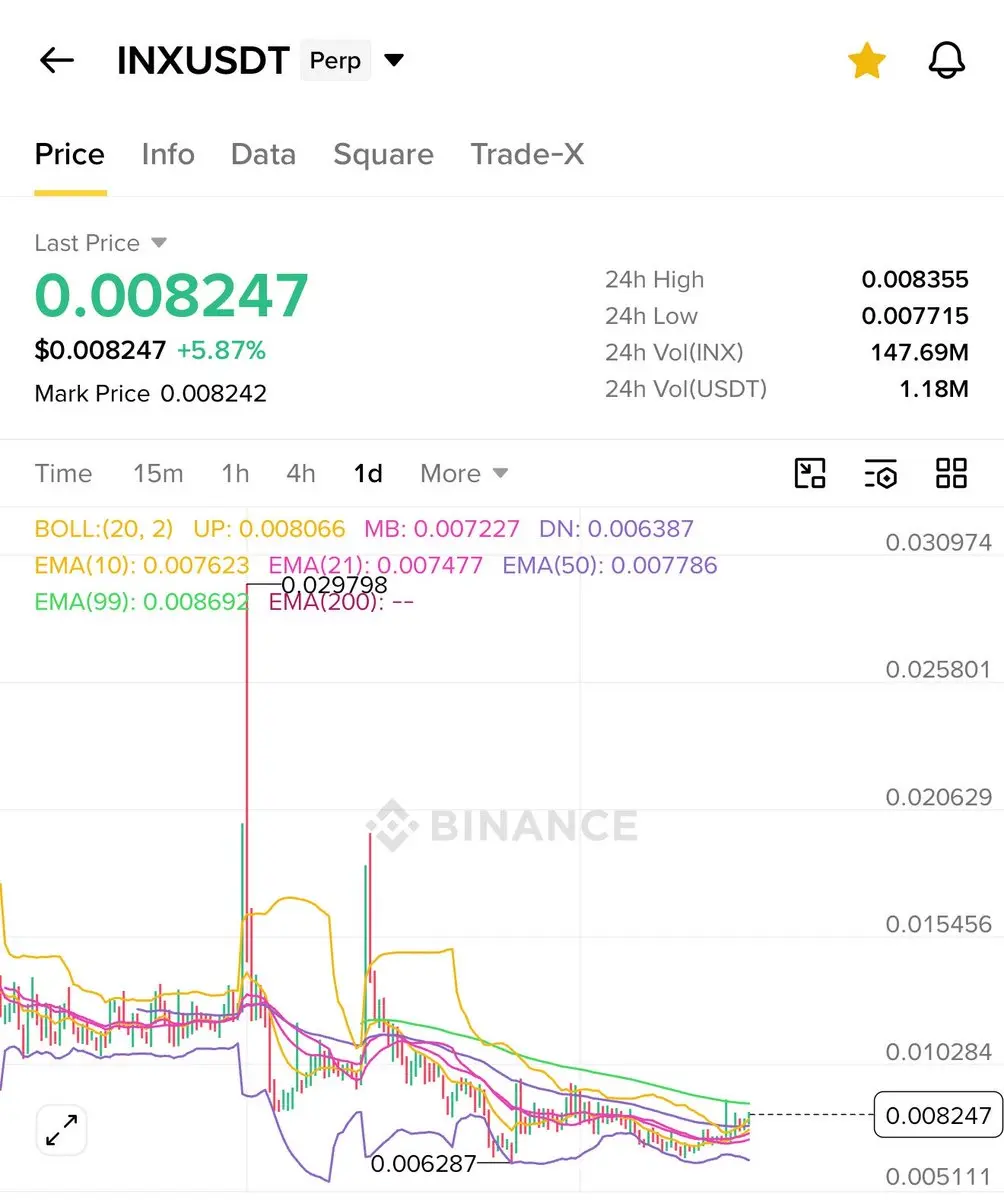1004x1200 pixels.
Task: Click the 0.010284 price axis label
Action: click(x=939, y=1052)
